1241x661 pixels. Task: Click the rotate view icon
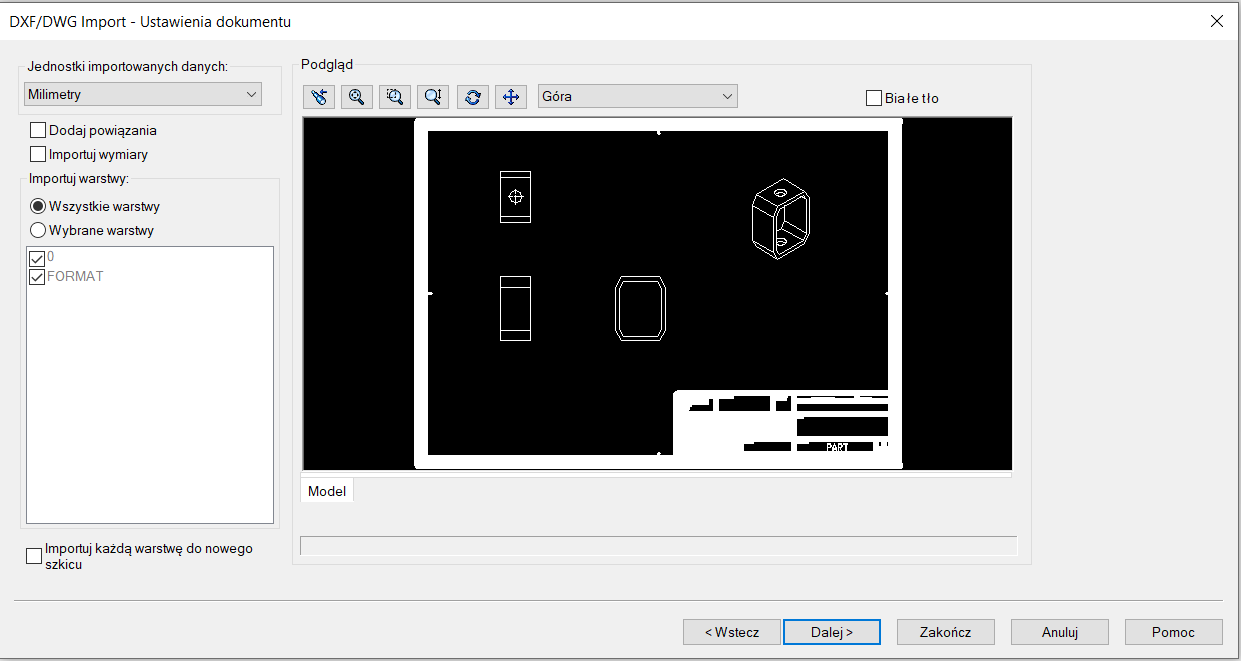tap(472, 97)
